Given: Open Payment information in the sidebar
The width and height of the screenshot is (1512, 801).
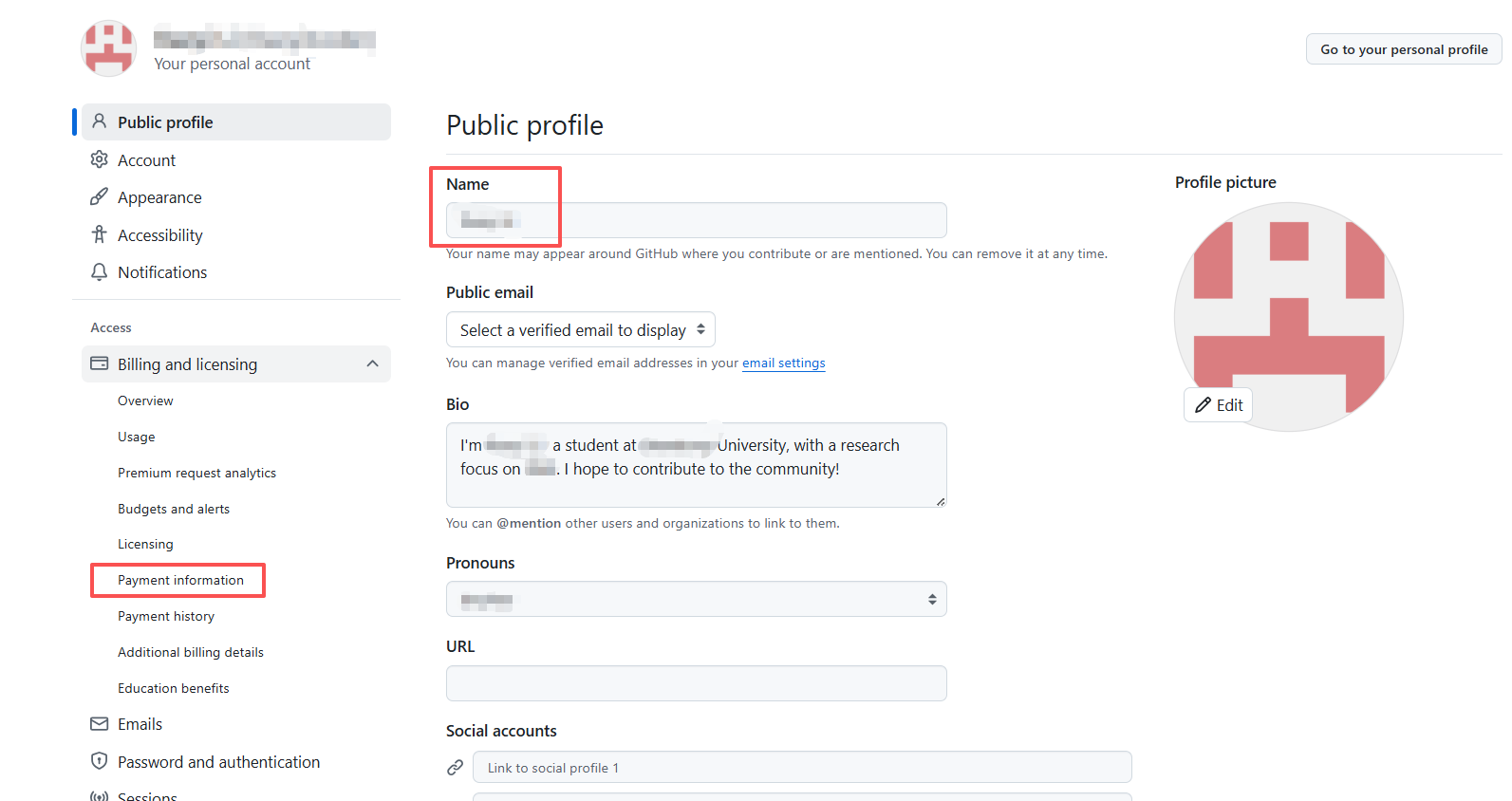Looking at the screenshot, I should [x=180, y=580].
